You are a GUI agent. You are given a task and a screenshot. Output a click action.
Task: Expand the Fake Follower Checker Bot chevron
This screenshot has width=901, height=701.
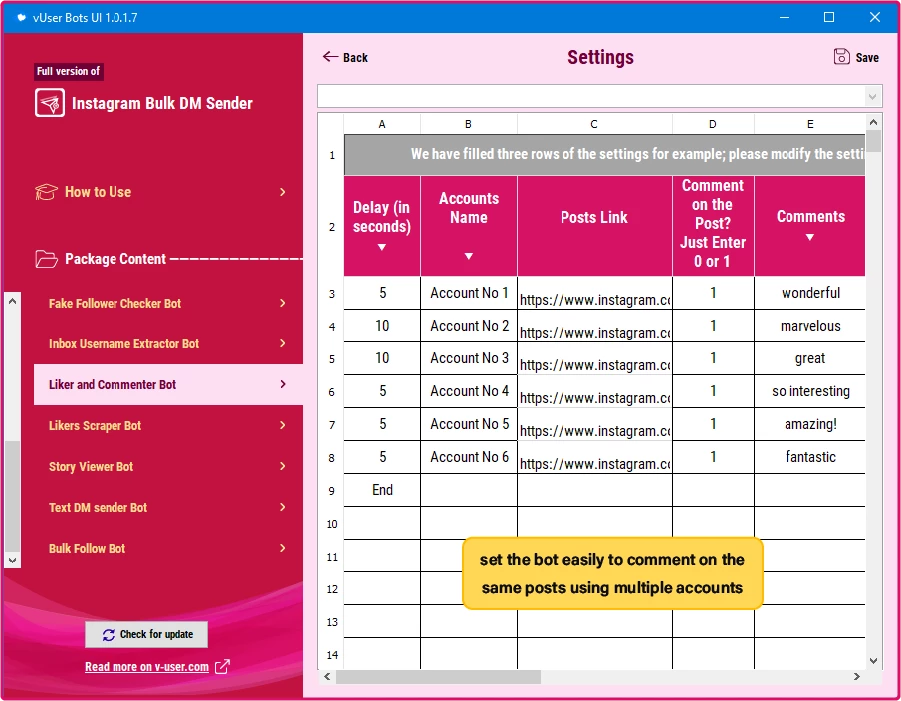[x=283, y=303]
